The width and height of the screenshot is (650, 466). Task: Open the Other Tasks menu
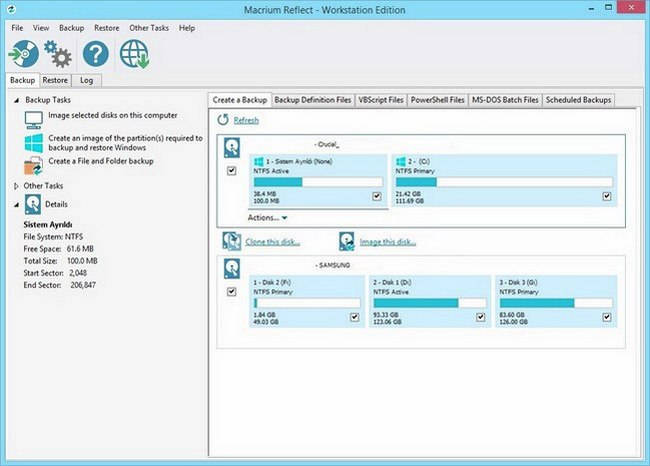(149, 28)
